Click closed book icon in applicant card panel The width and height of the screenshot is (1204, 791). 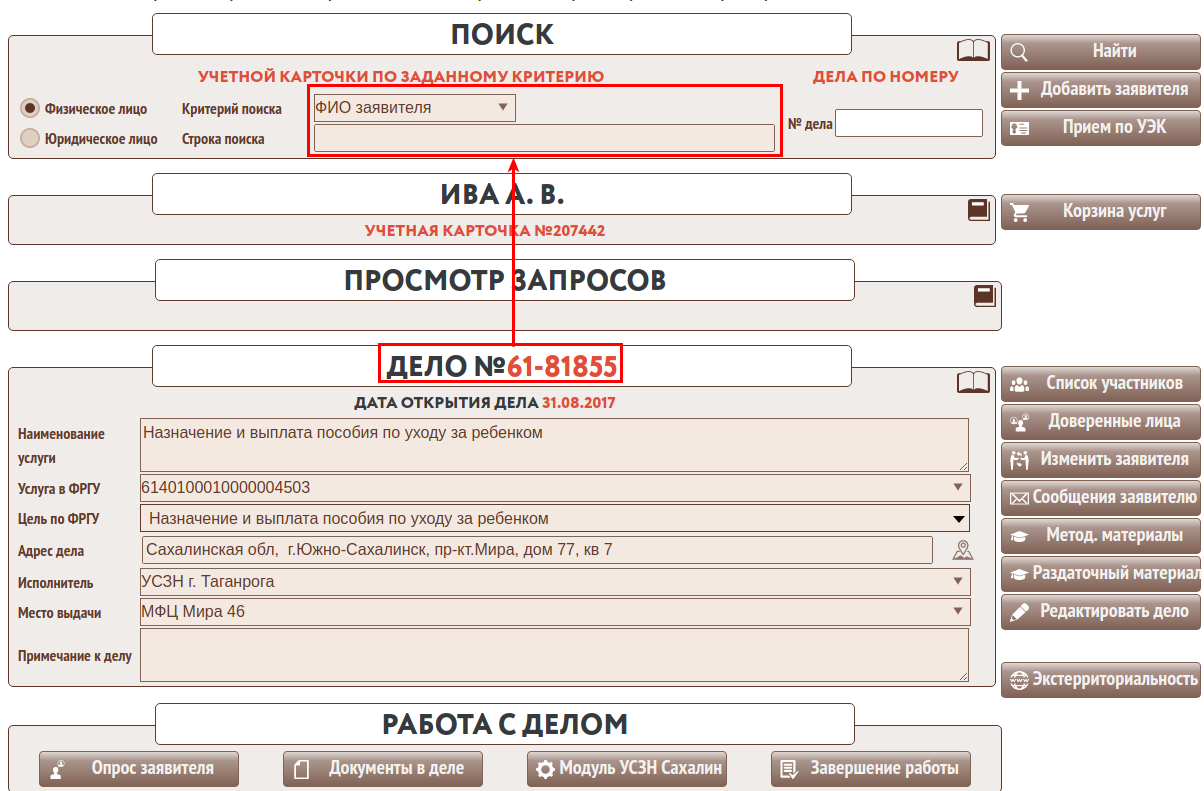[x=978, y=209]
